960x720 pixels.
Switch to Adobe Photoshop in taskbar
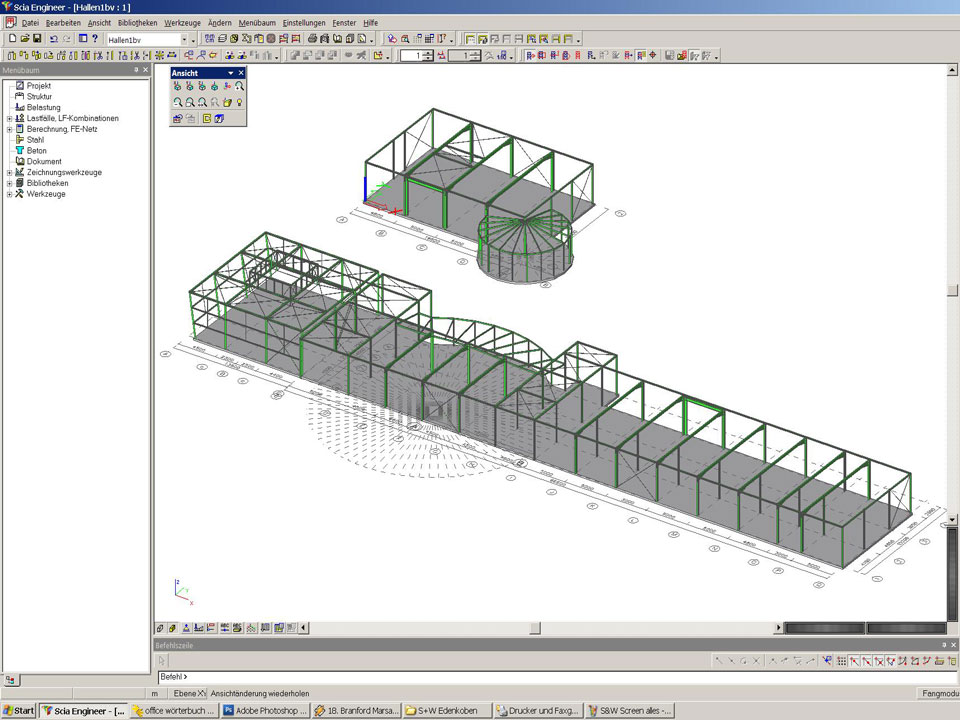coord(263,711)
